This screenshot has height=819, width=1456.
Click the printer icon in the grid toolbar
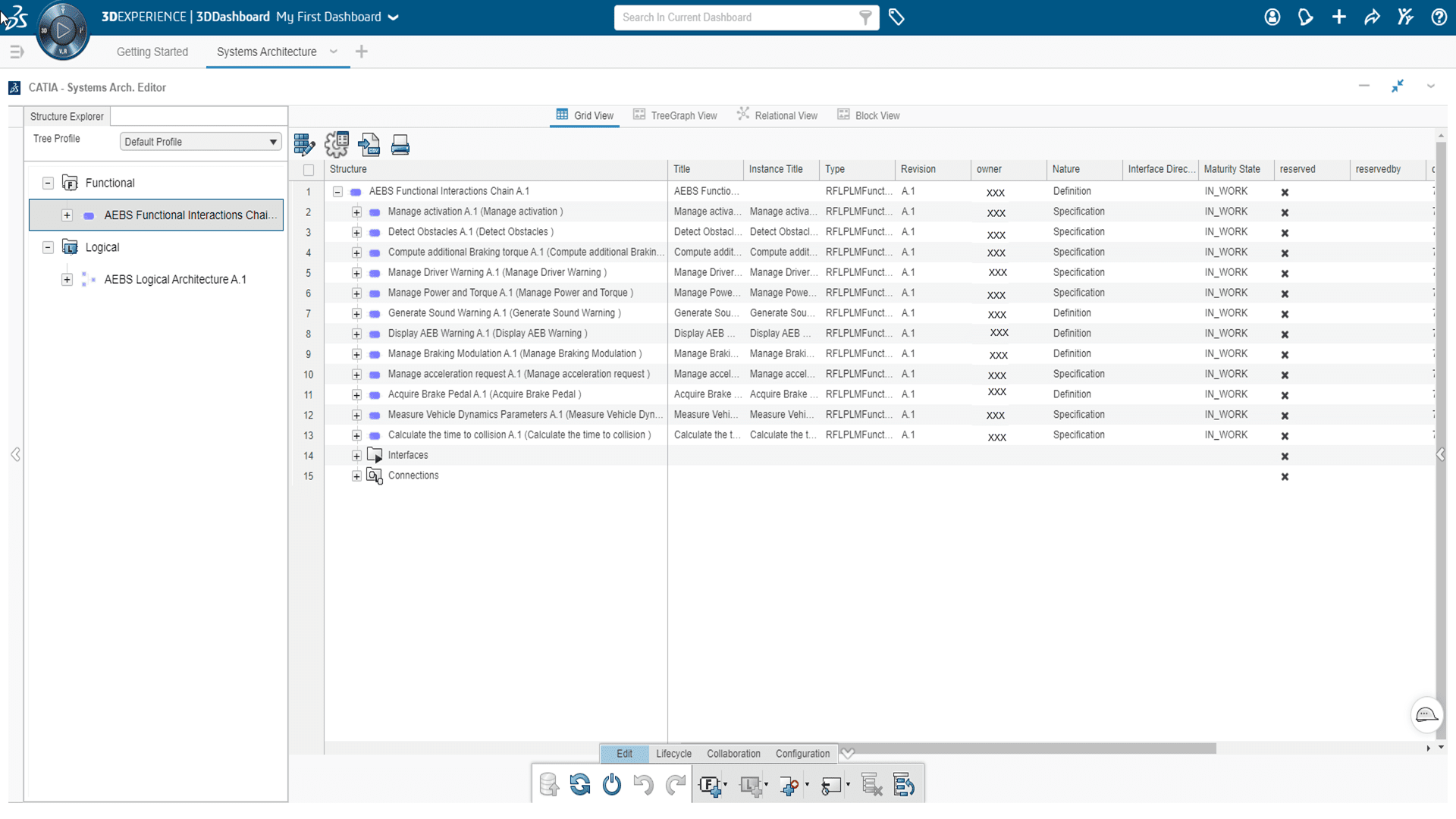(400, 144)
